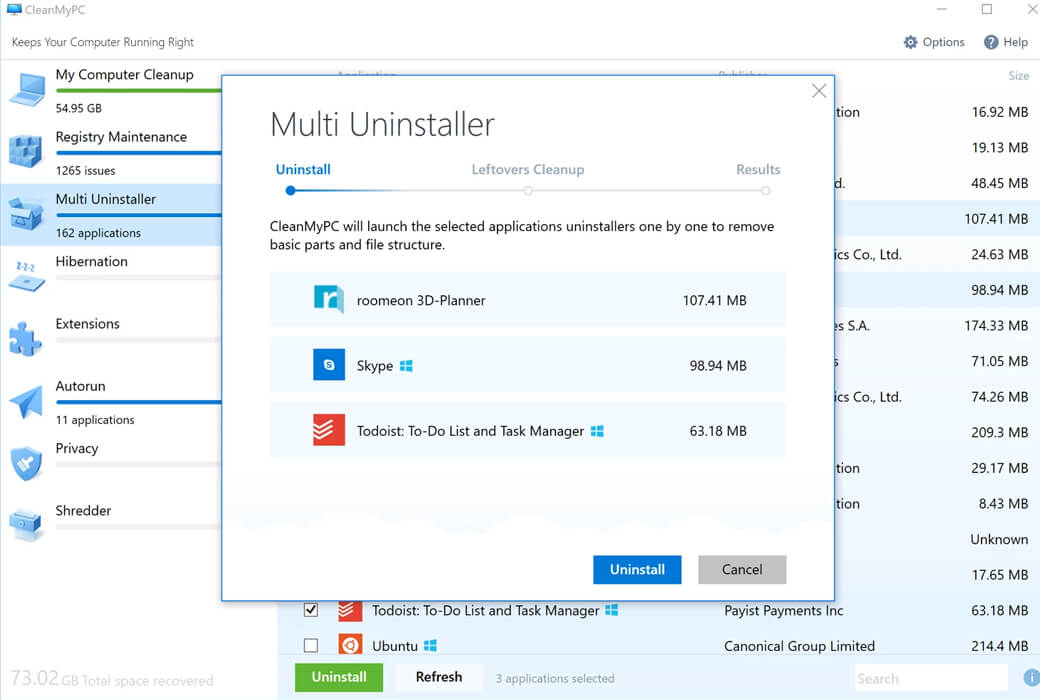Click Canonical Group Limited publisher text
The height and width of the screenshot is (700, 1040).
(799, 646)
